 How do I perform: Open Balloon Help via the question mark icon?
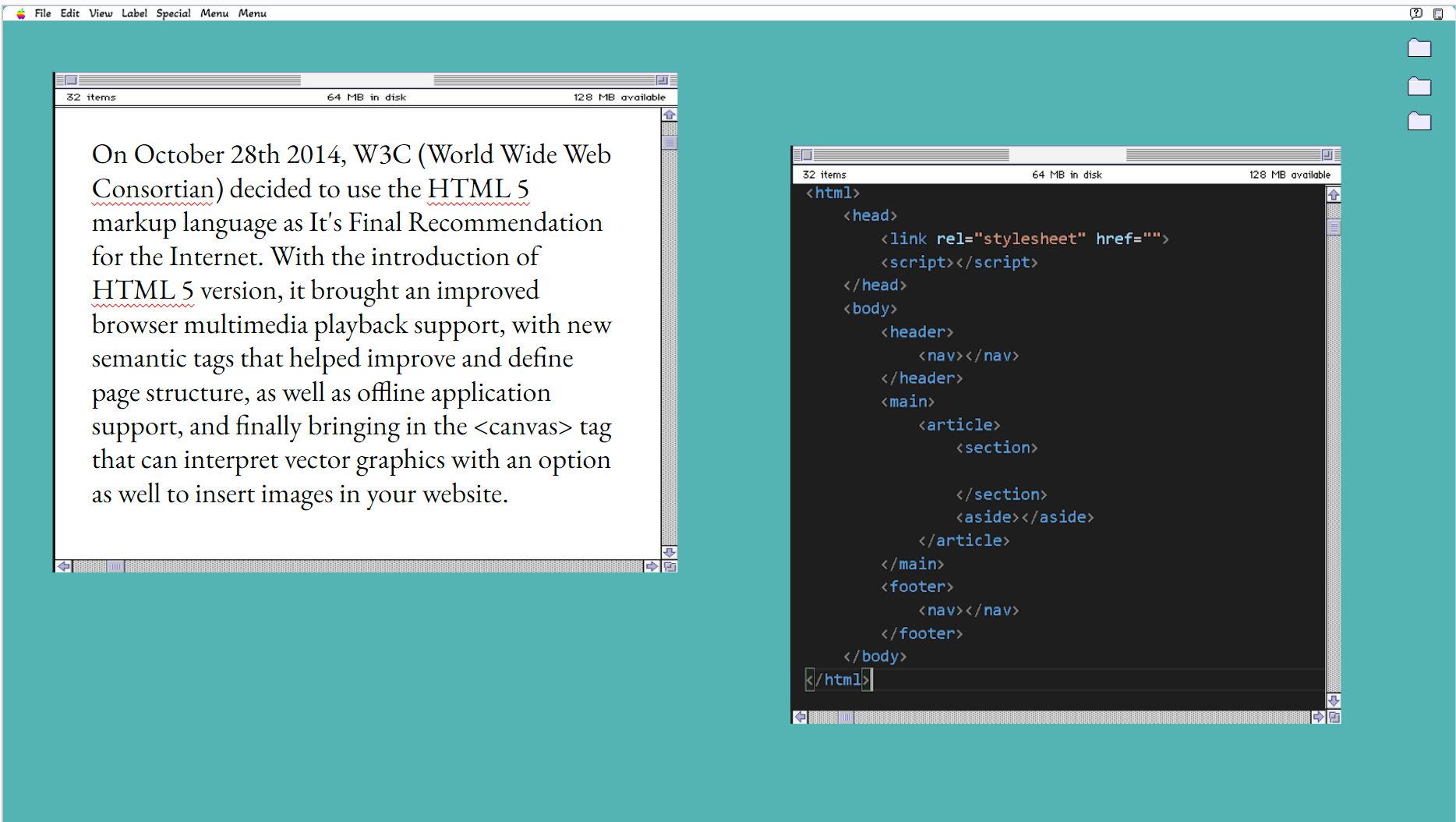[x=1415, y=12]
